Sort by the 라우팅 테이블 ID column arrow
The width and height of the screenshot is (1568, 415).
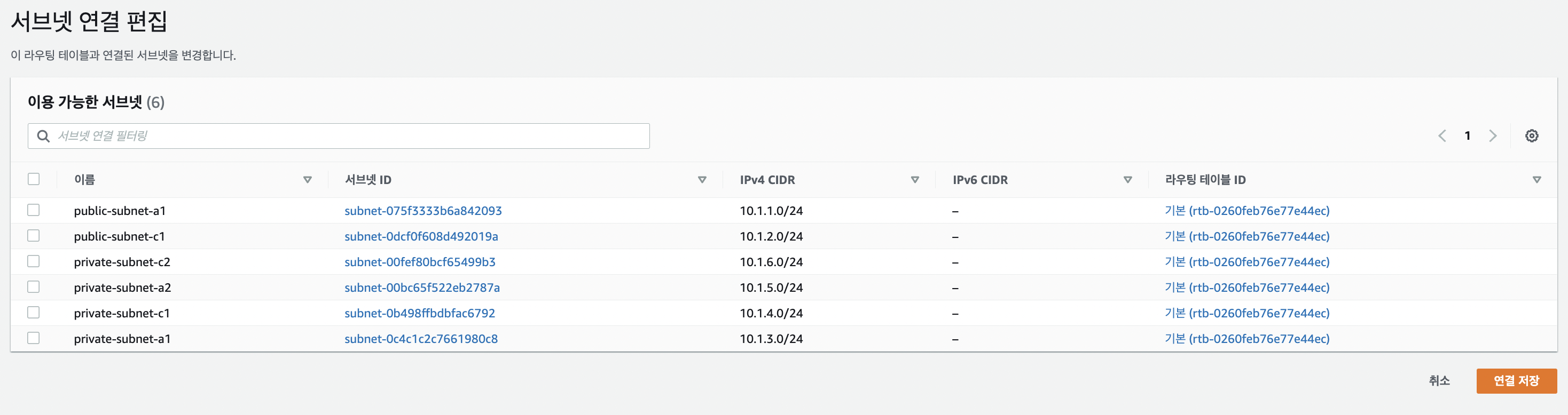click(1536, 180)
